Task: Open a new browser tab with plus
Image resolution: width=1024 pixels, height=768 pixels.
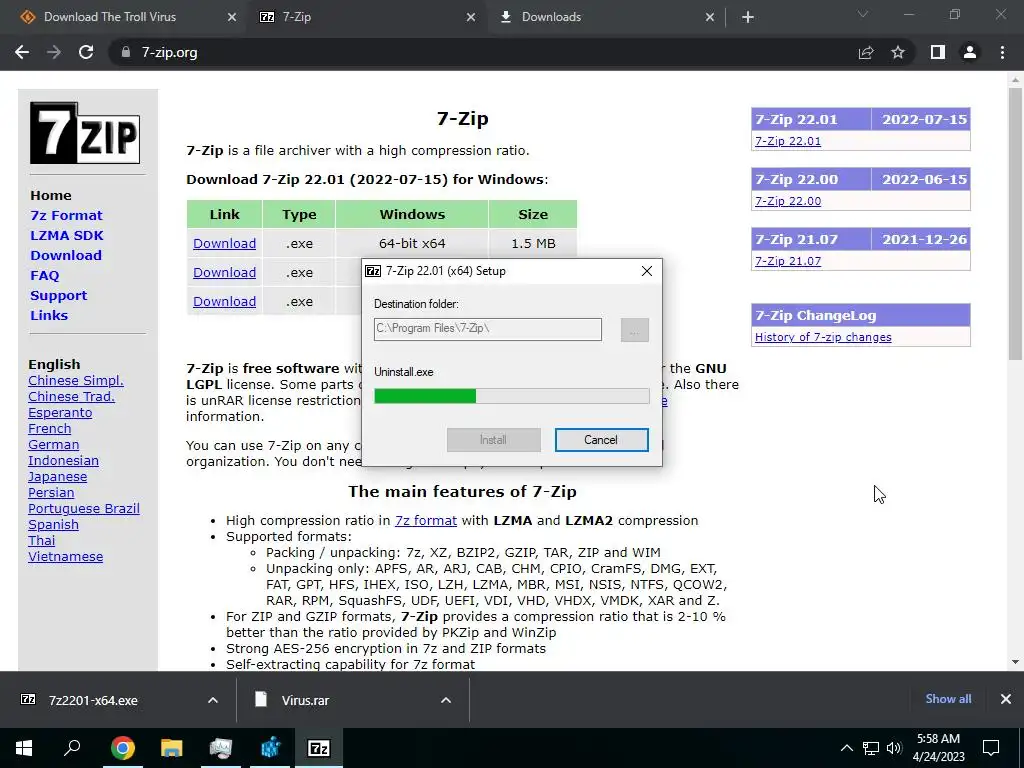Action: point(748,17)
